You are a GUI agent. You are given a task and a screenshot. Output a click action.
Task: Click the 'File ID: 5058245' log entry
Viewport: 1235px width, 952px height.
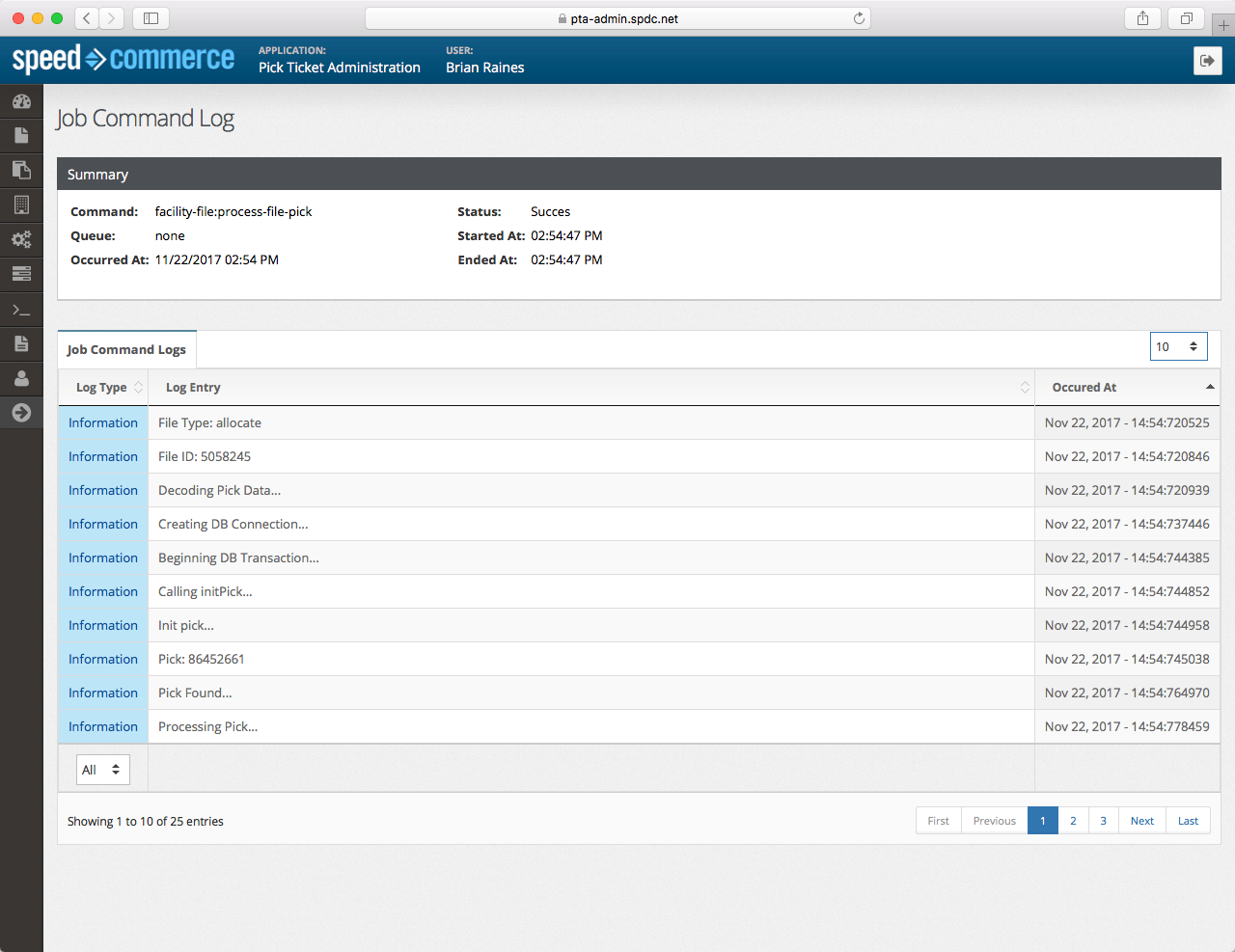205,456
